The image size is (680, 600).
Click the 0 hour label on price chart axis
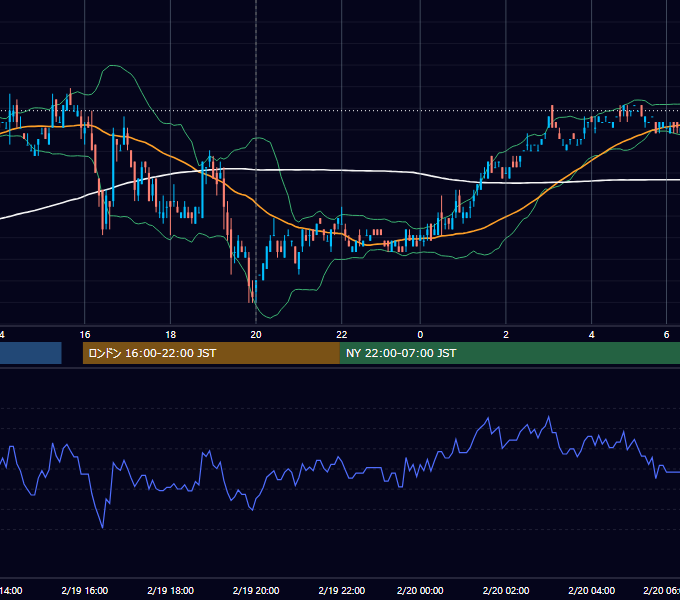(420, 335)
